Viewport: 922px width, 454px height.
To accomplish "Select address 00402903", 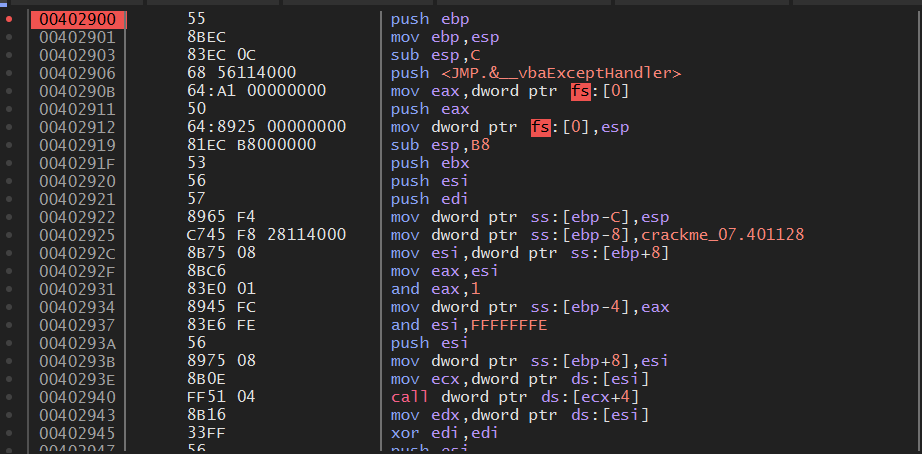I will (x=78, y=55).
